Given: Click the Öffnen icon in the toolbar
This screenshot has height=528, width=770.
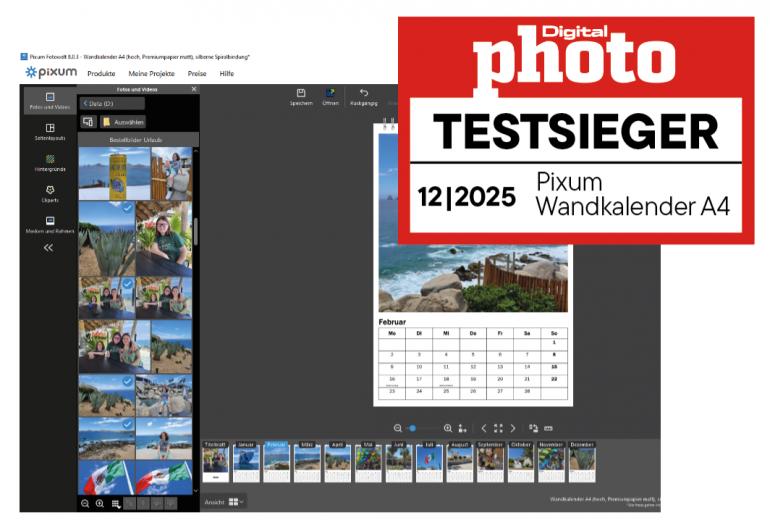Looking at the screenshot, I should point(330,96).
